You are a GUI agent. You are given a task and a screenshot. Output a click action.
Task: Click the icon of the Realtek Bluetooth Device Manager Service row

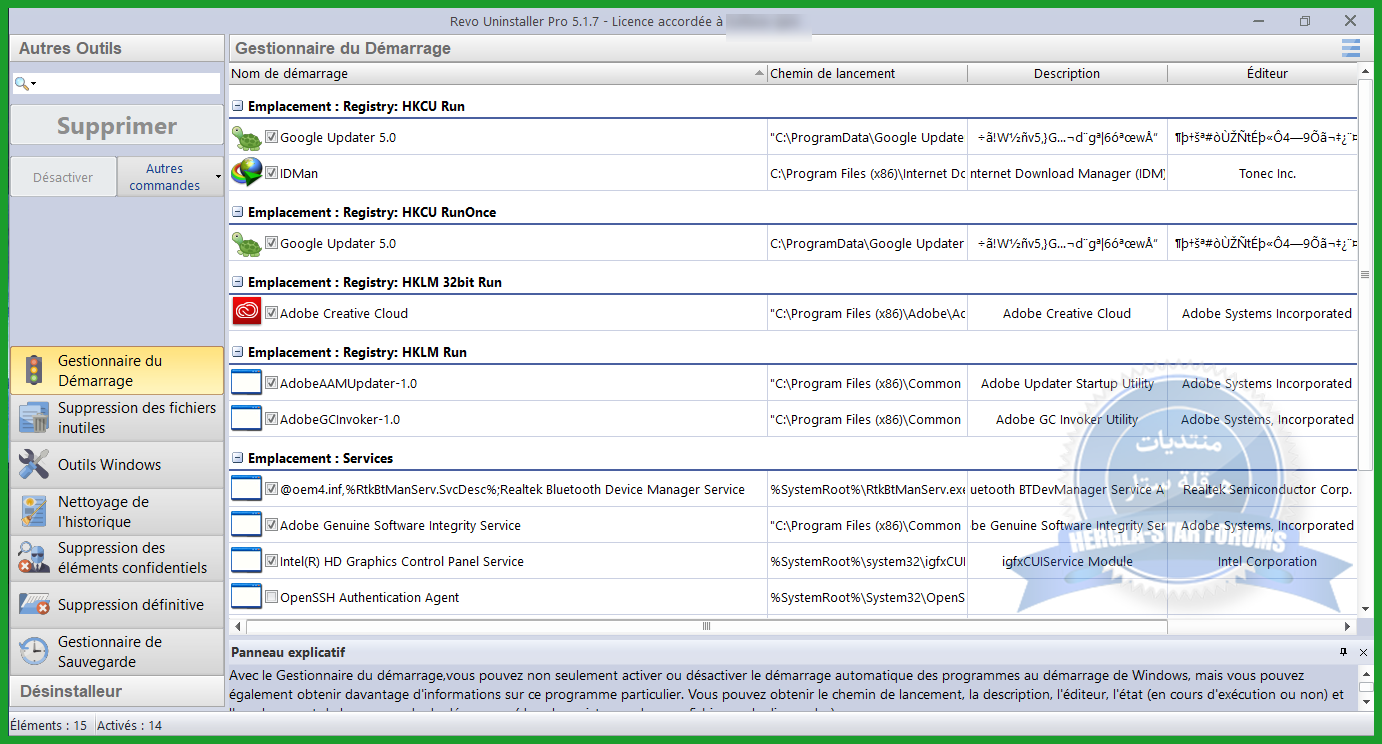(246, 490)
